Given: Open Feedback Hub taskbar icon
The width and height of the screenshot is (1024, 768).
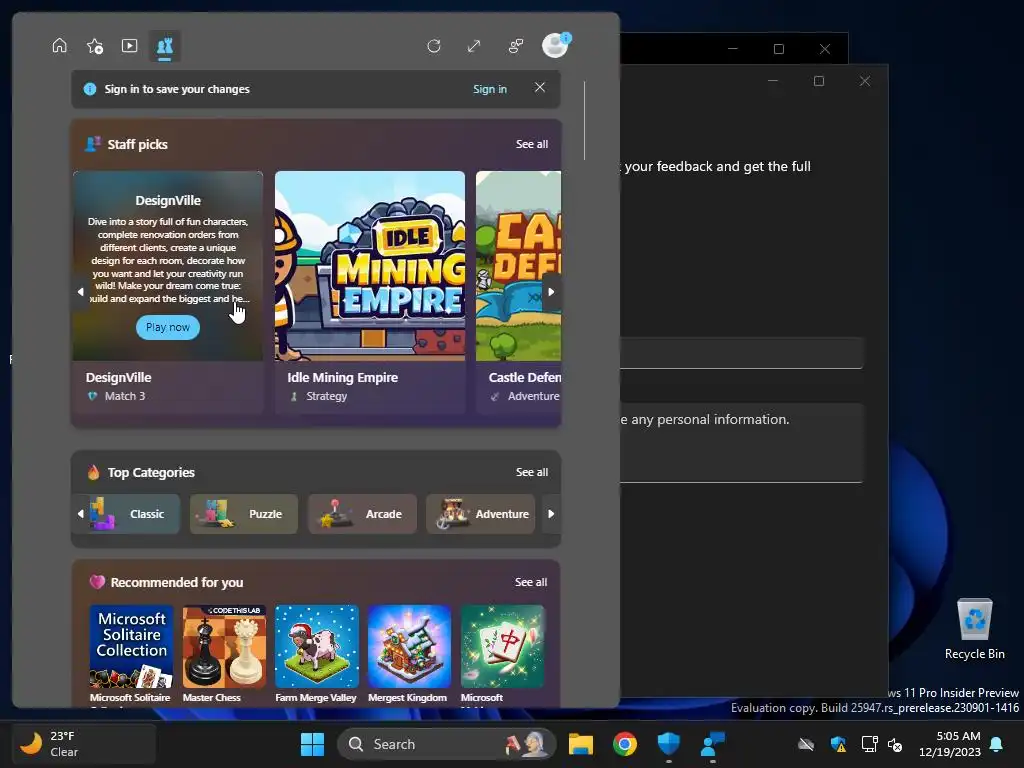Looking at the screenshot, I should pyautogui.click(x=712, y=744).
